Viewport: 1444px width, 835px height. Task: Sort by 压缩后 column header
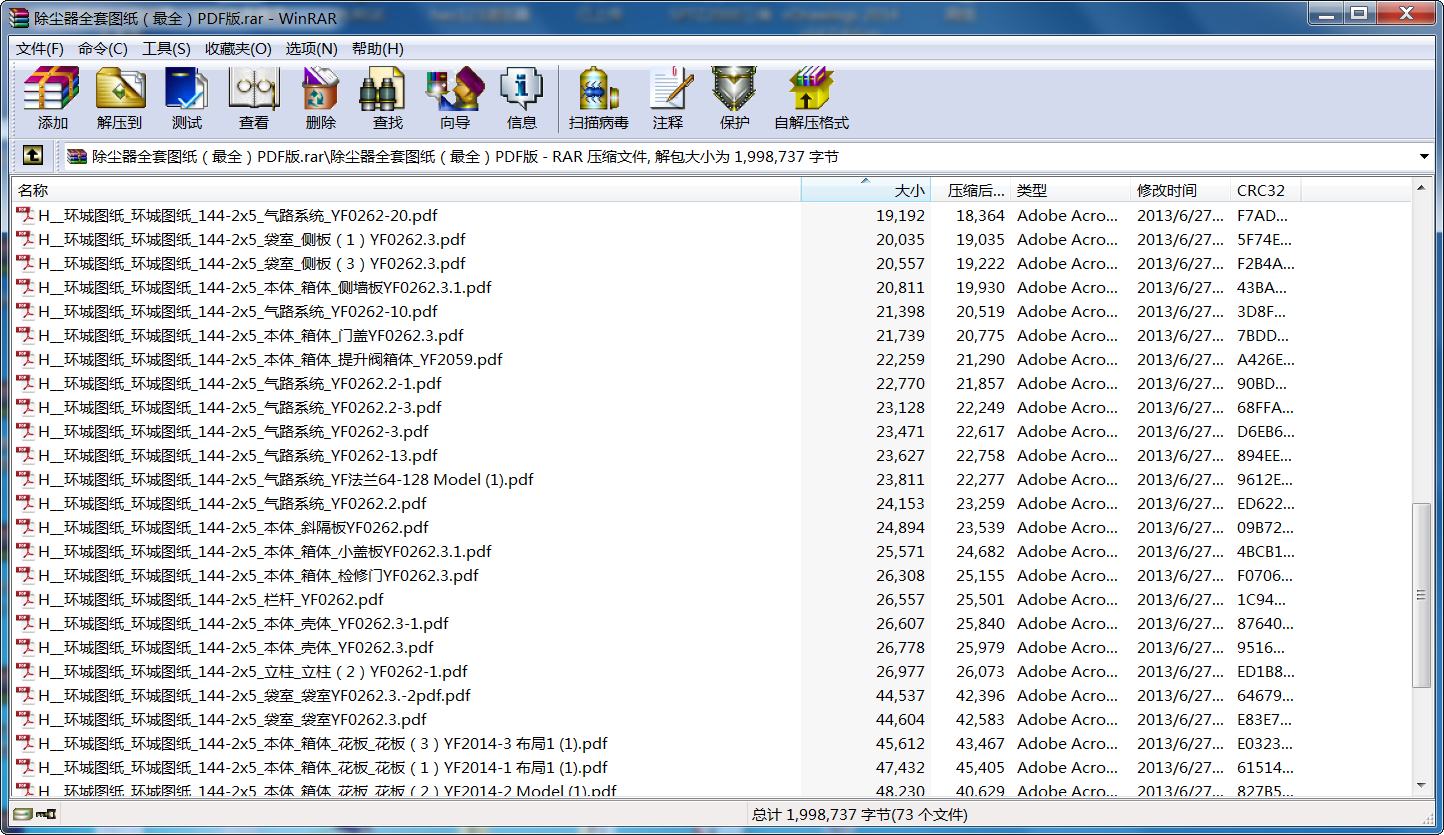[x=971, y=190]
